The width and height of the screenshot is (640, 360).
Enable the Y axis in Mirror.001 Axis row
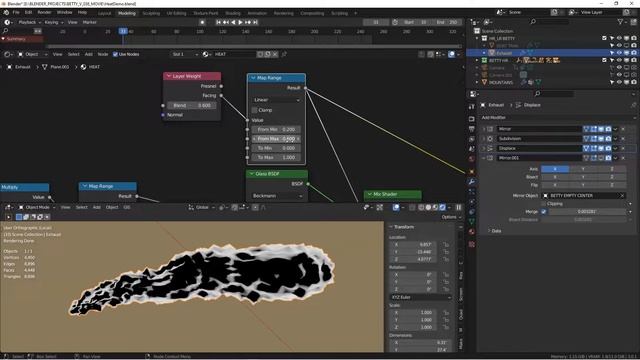click(583, 169)
